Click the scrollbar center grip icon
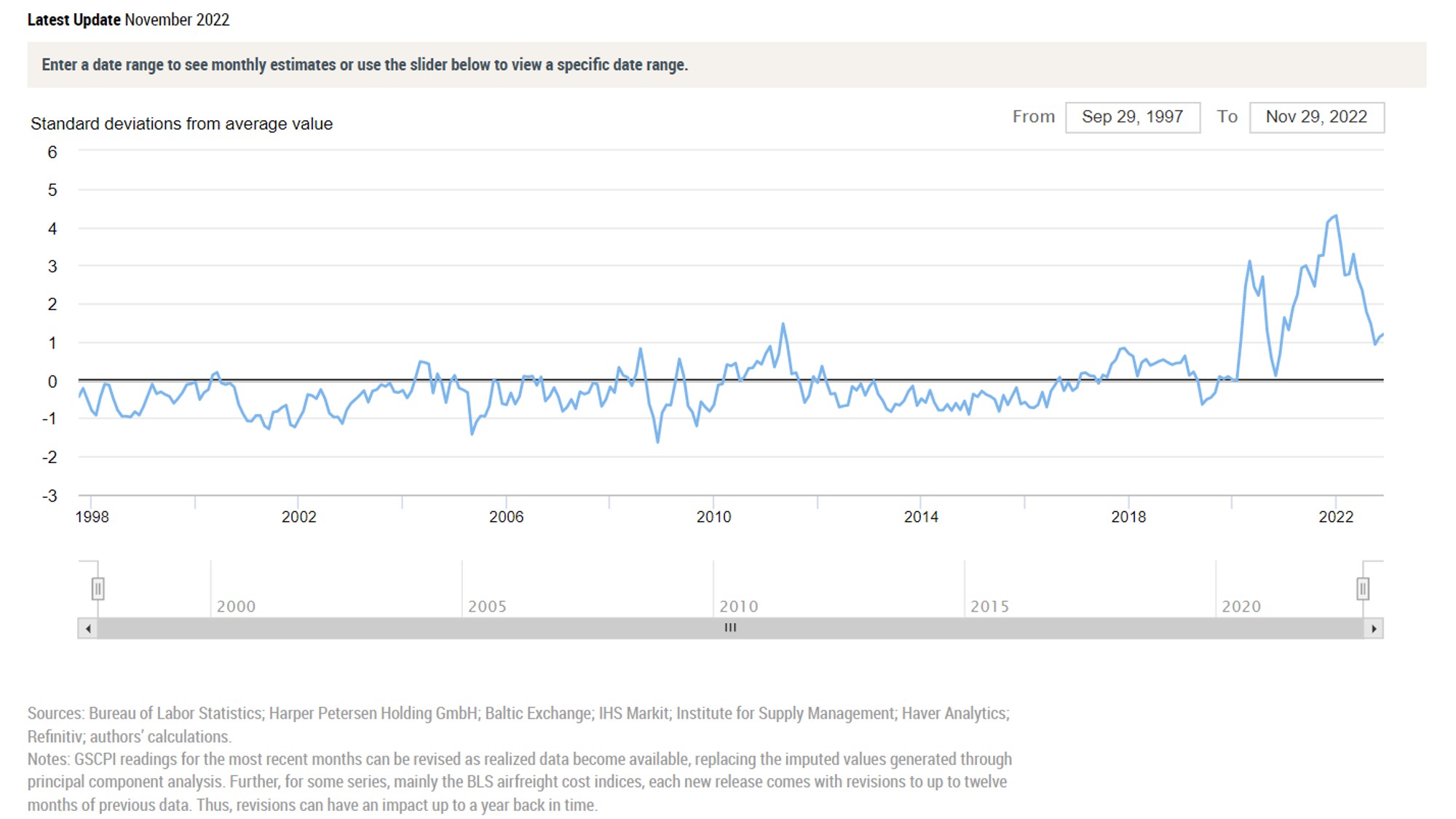This screenshot has width=1456, height=819. coord(730,628)
